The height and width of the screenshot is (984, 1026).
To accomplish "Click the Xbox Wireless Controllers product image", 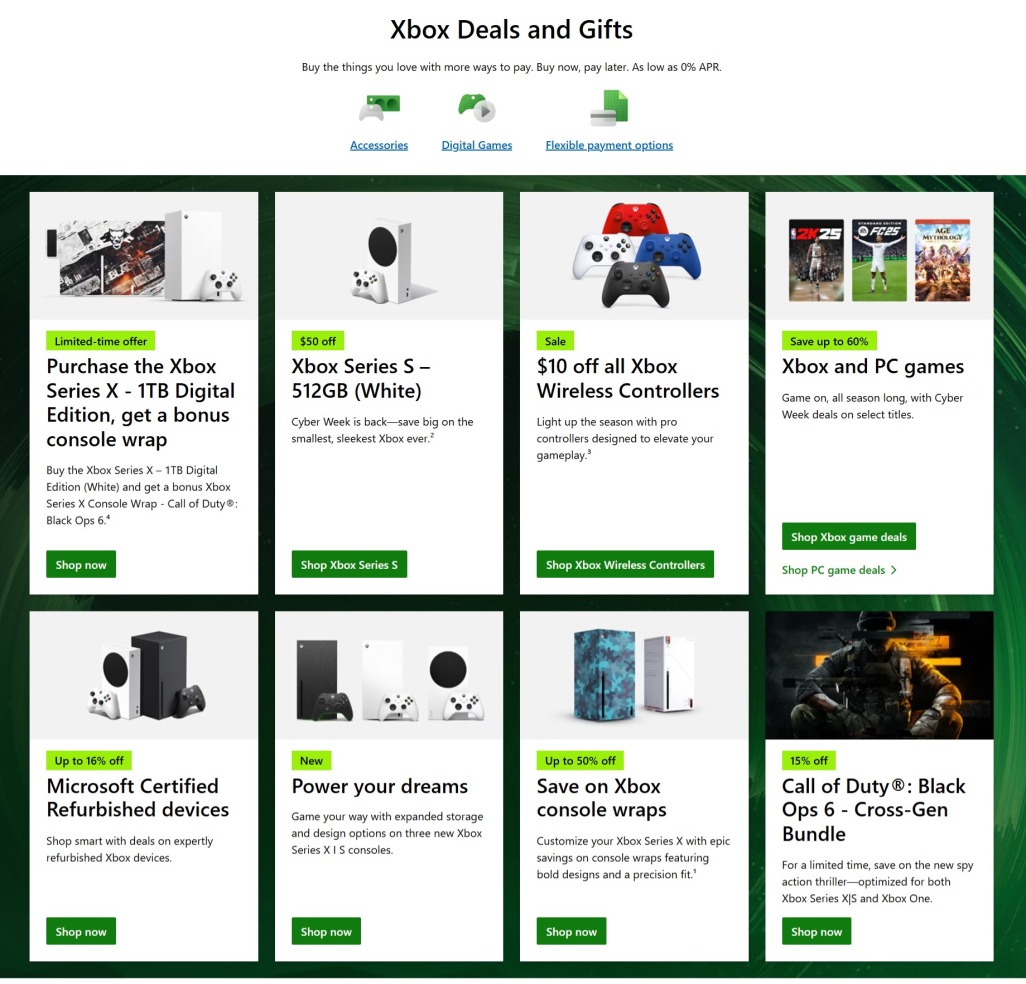I will [633, 253].
